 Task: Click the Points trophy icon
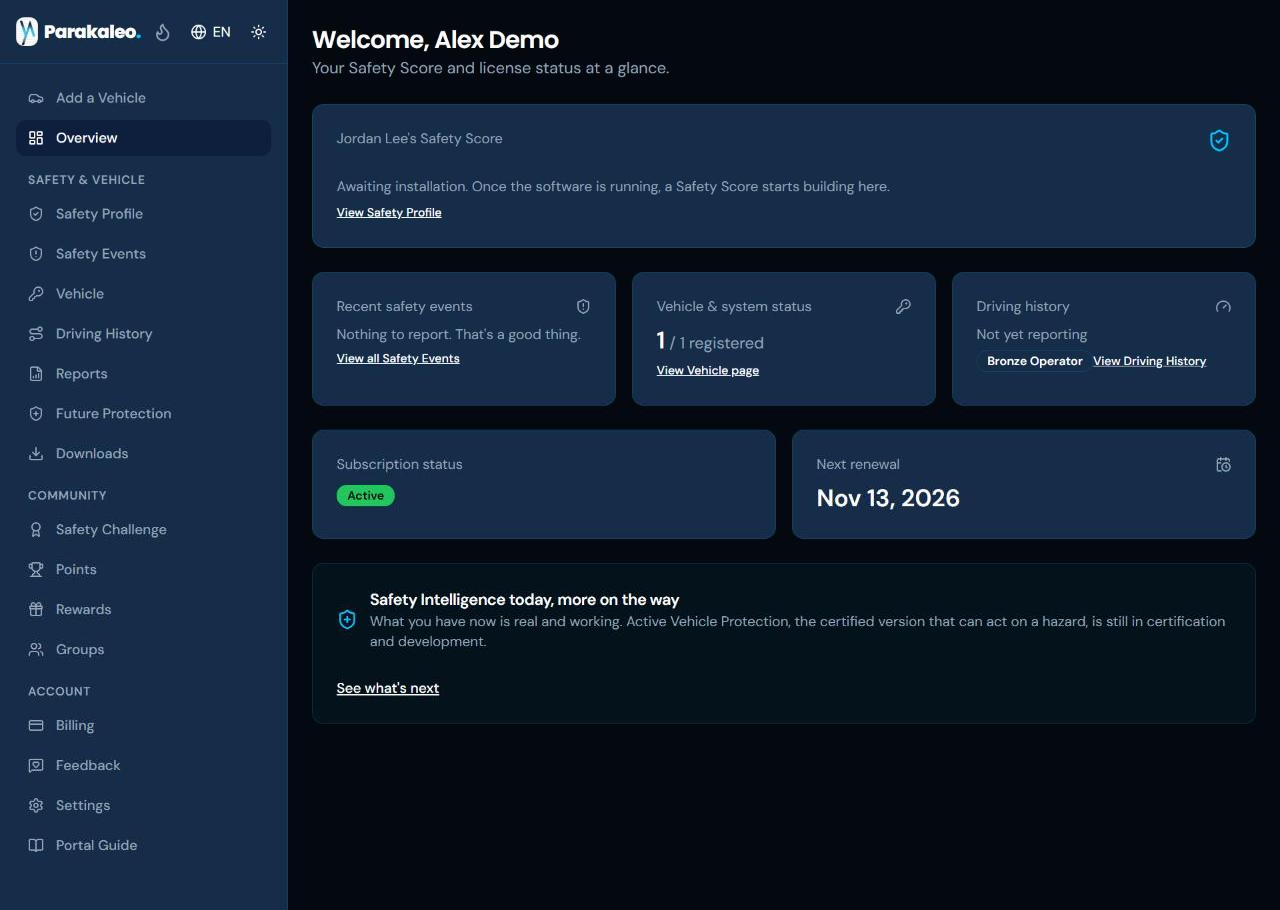36,570
